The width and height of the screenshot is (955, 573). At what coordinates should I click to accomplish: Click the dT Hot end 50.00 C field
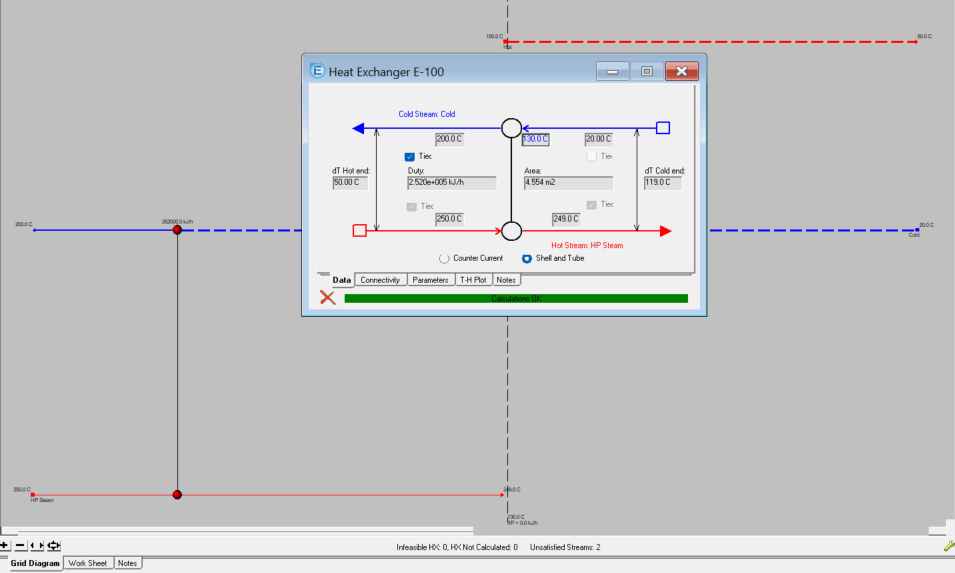coord(350,183)
